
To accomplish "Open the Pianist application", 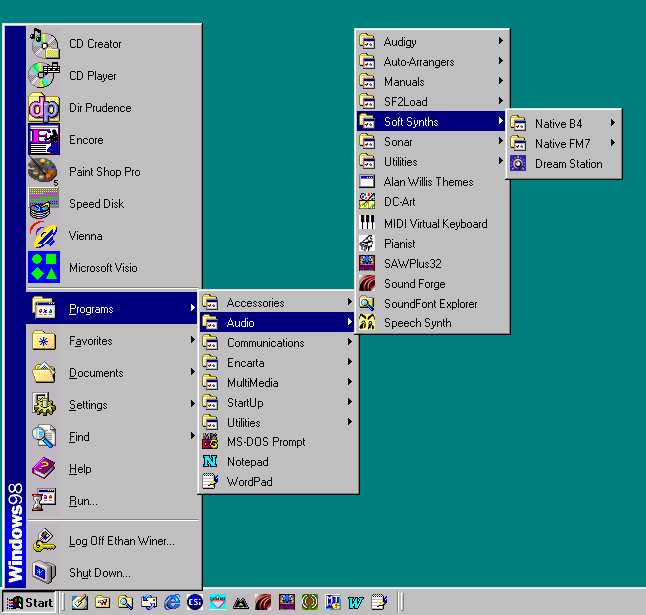I will 399,244.
